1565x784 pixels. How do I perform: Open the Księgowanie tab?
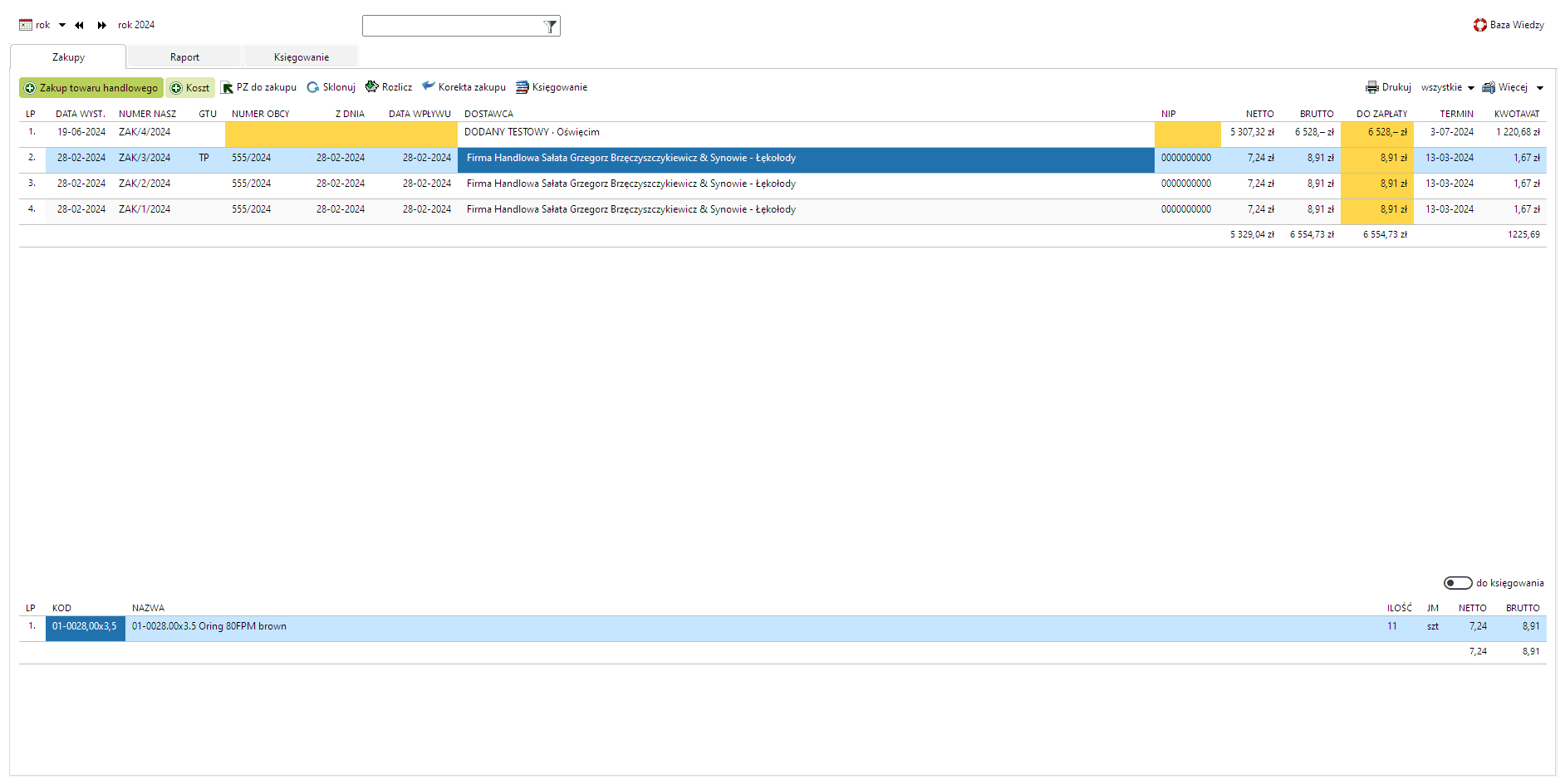tap(301, 57)
